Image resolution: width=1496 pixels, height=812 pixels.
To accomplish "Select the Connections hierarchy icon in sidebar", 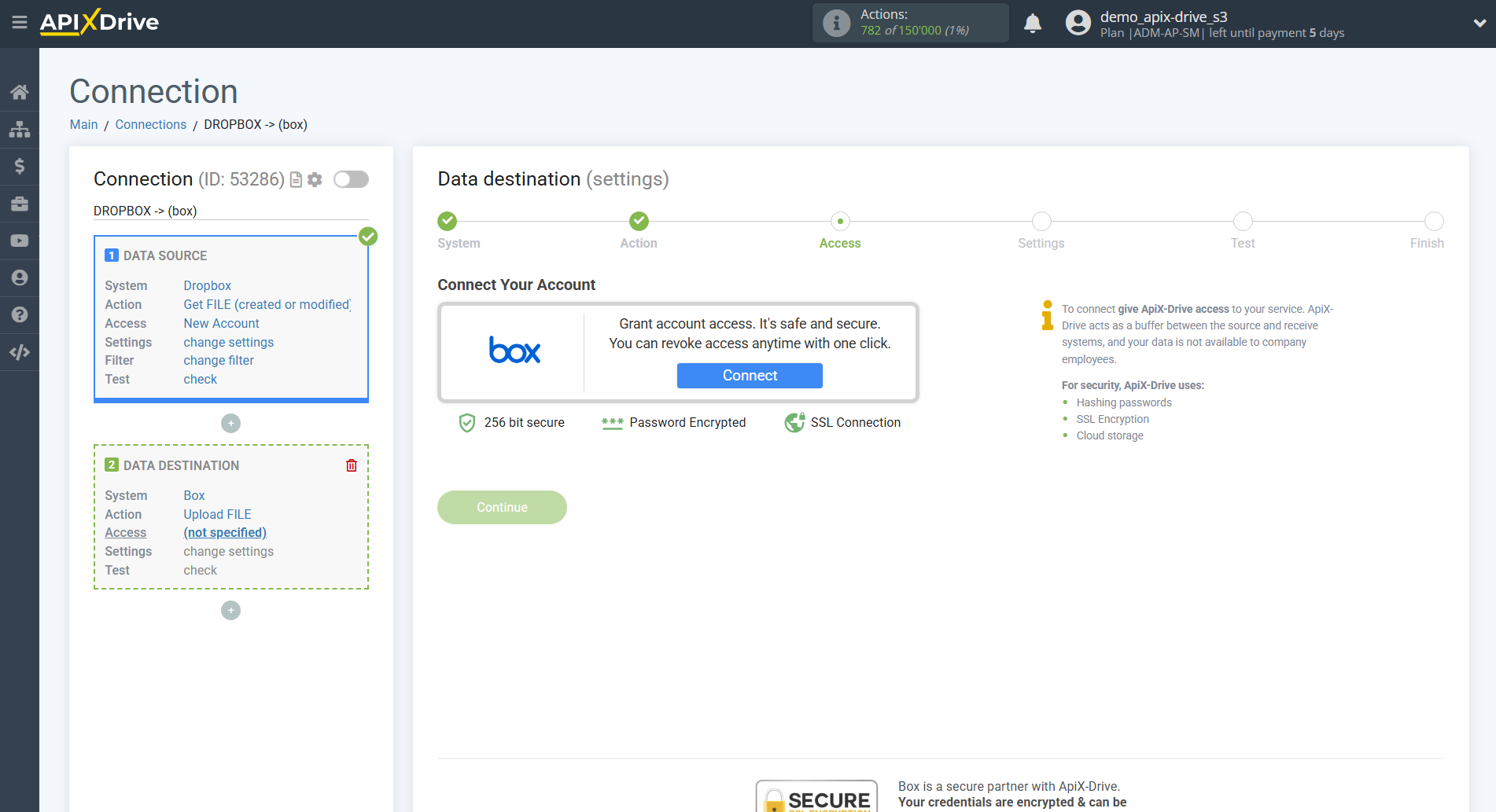I will coord(20,129).
